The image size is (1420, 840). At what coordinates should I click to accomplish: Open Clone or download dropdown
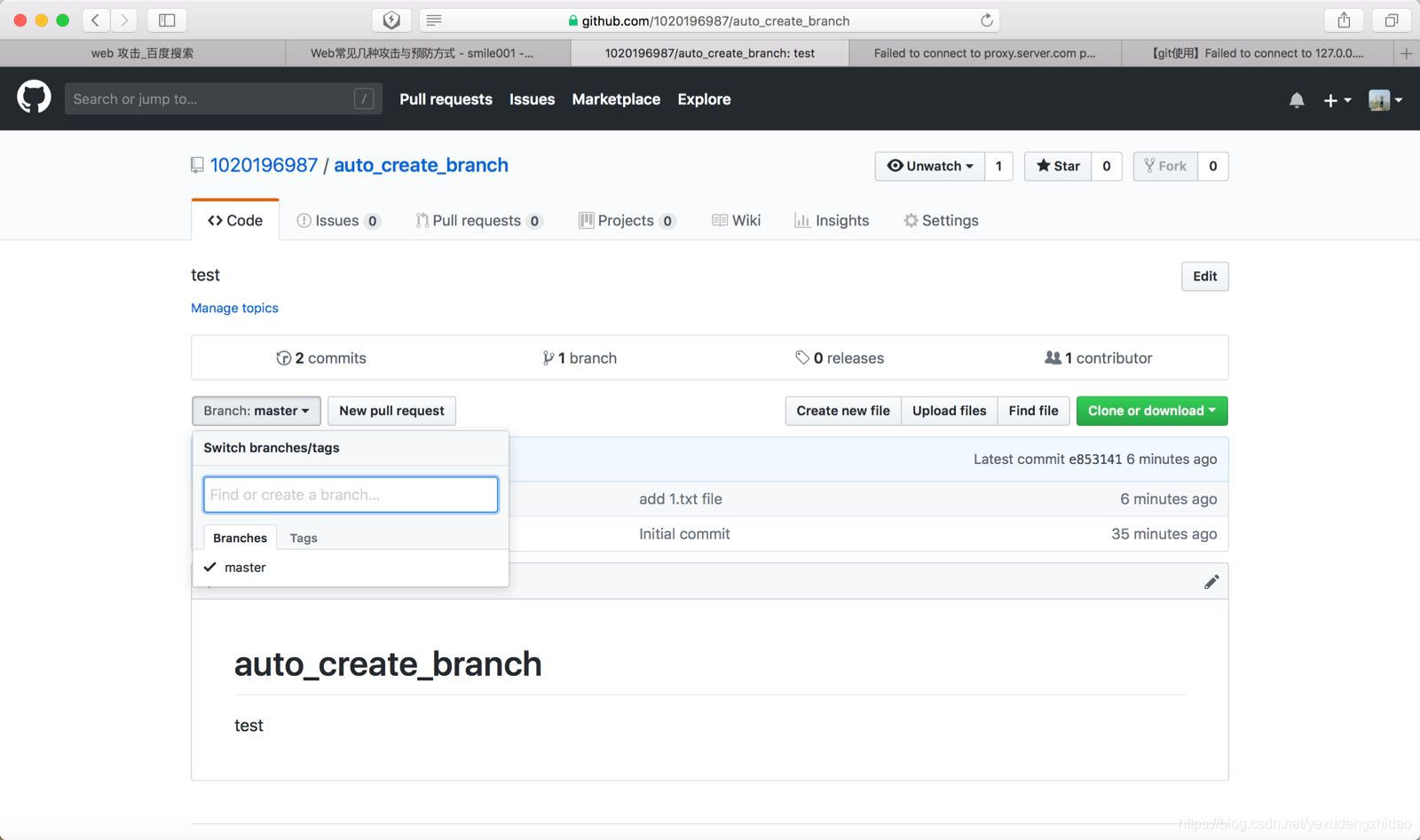pyautogui.click(x=1152, y=411)
